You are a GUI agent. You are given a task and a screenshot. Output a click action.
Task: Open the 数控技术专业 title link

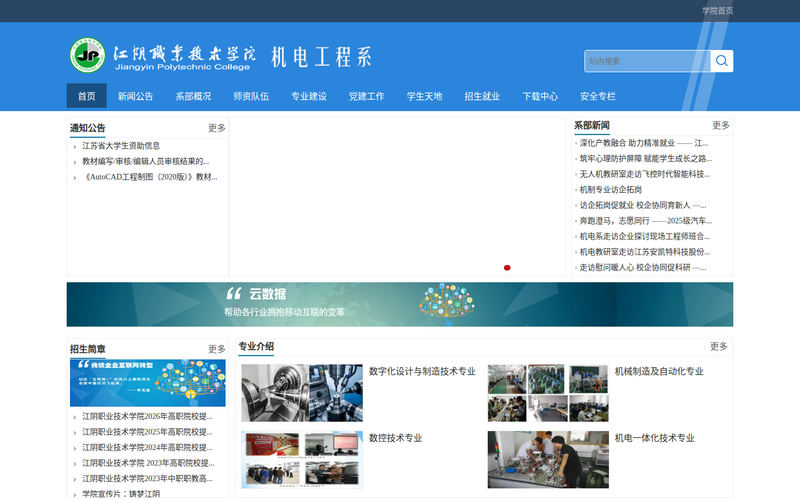[x=395, y=438]
